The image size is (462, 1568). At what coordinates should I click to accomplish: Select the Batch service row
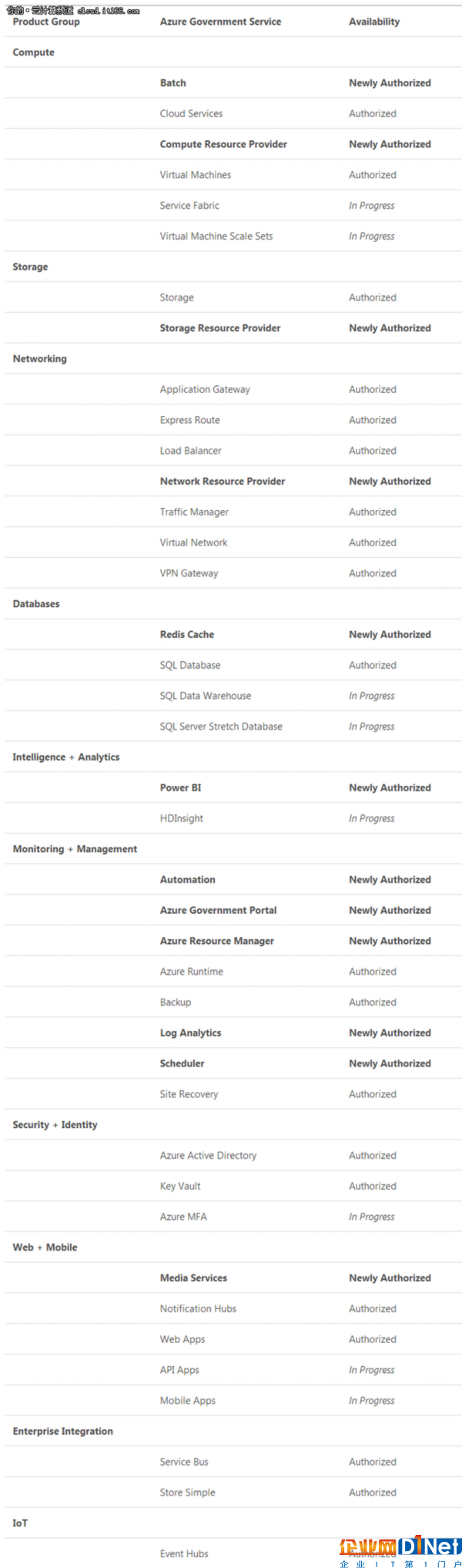233,82
